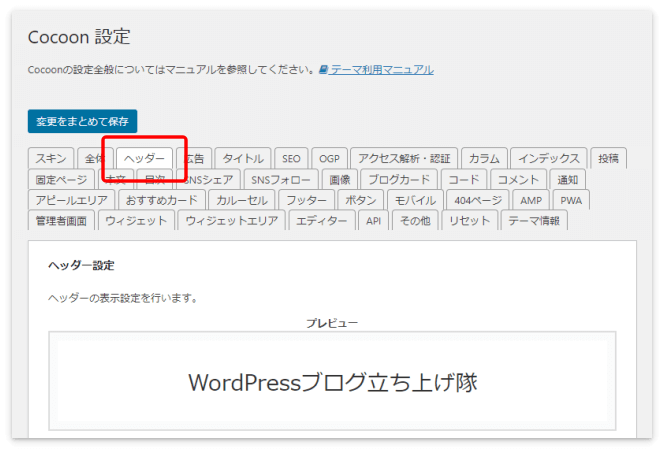Select the ヘッダー tab
Viewport: 664px width, 451px height.
144,158
